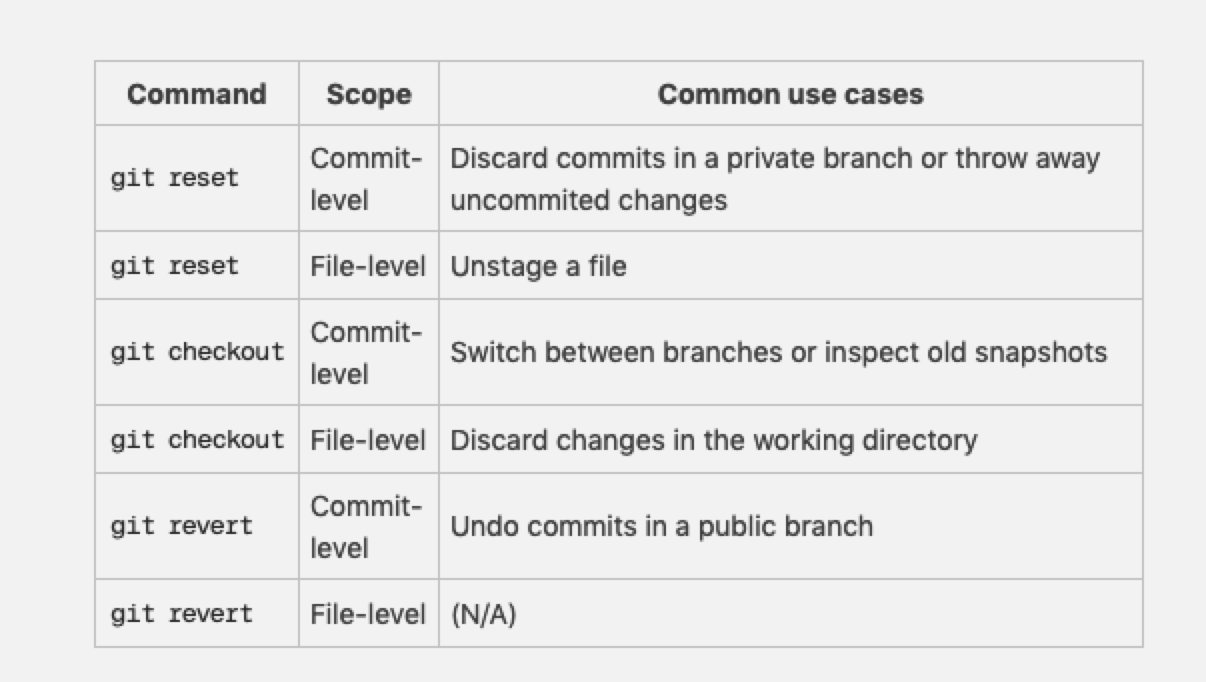Click File-level next to "Unstage a file"

(x=368, y=266)
